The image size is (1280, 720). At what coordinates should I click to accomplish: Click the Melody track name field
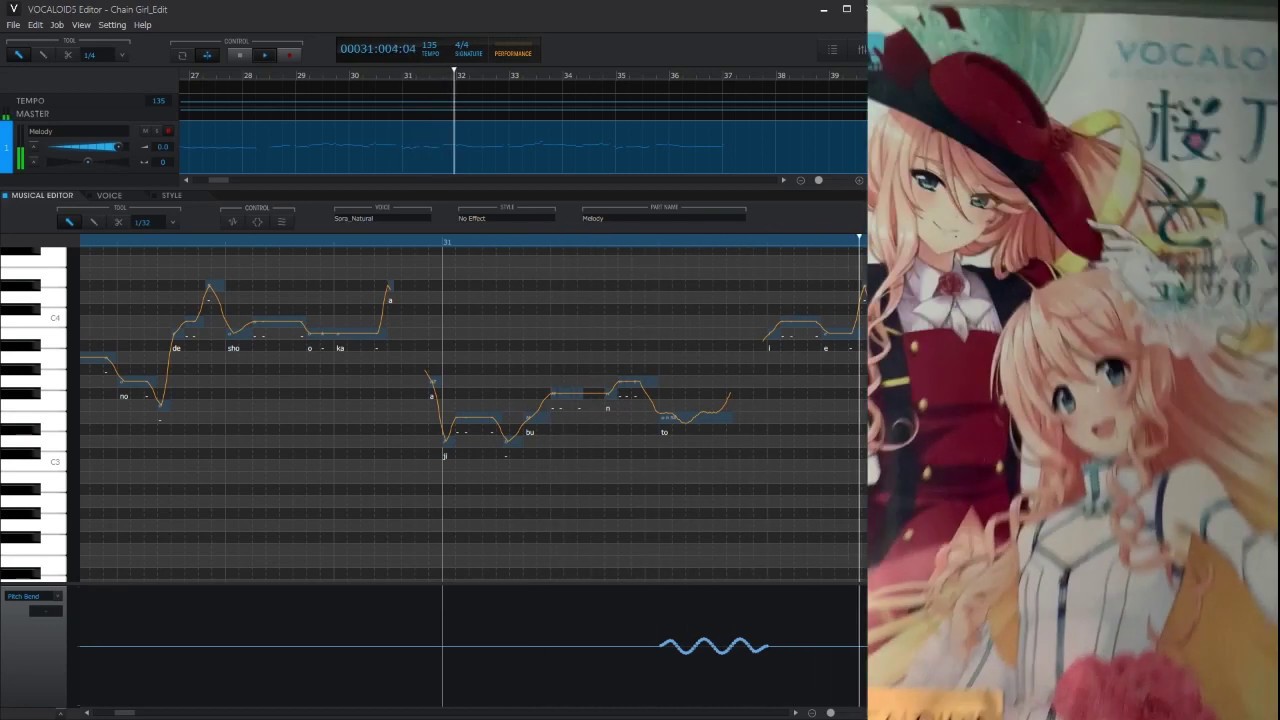(77, 131)
